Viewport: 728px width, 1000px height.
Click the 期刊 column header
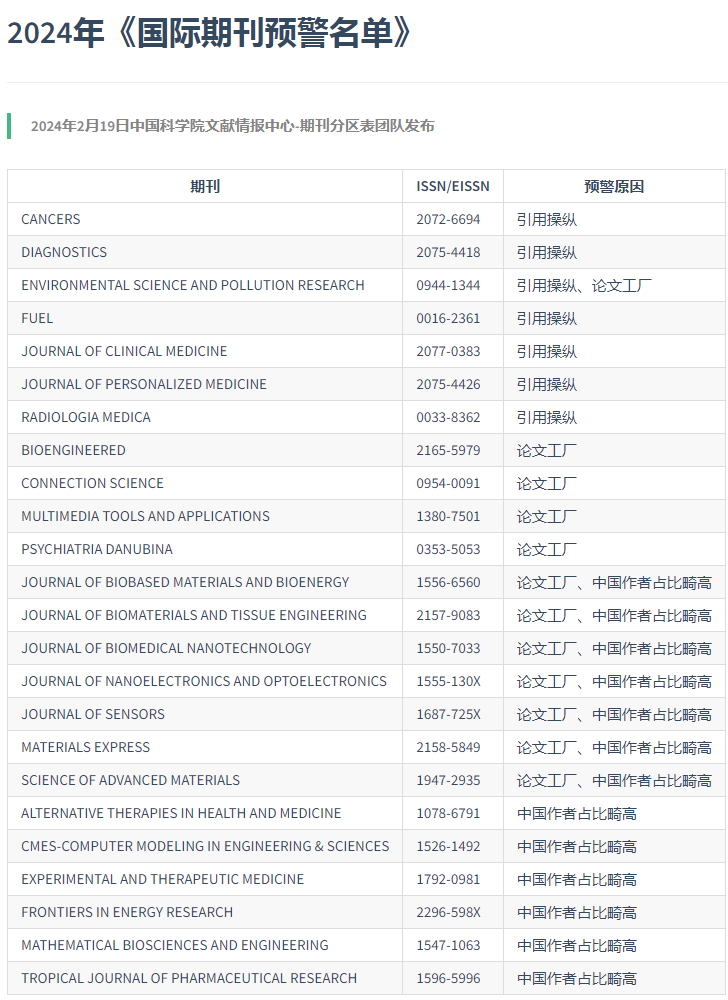(x=205, y=187)
